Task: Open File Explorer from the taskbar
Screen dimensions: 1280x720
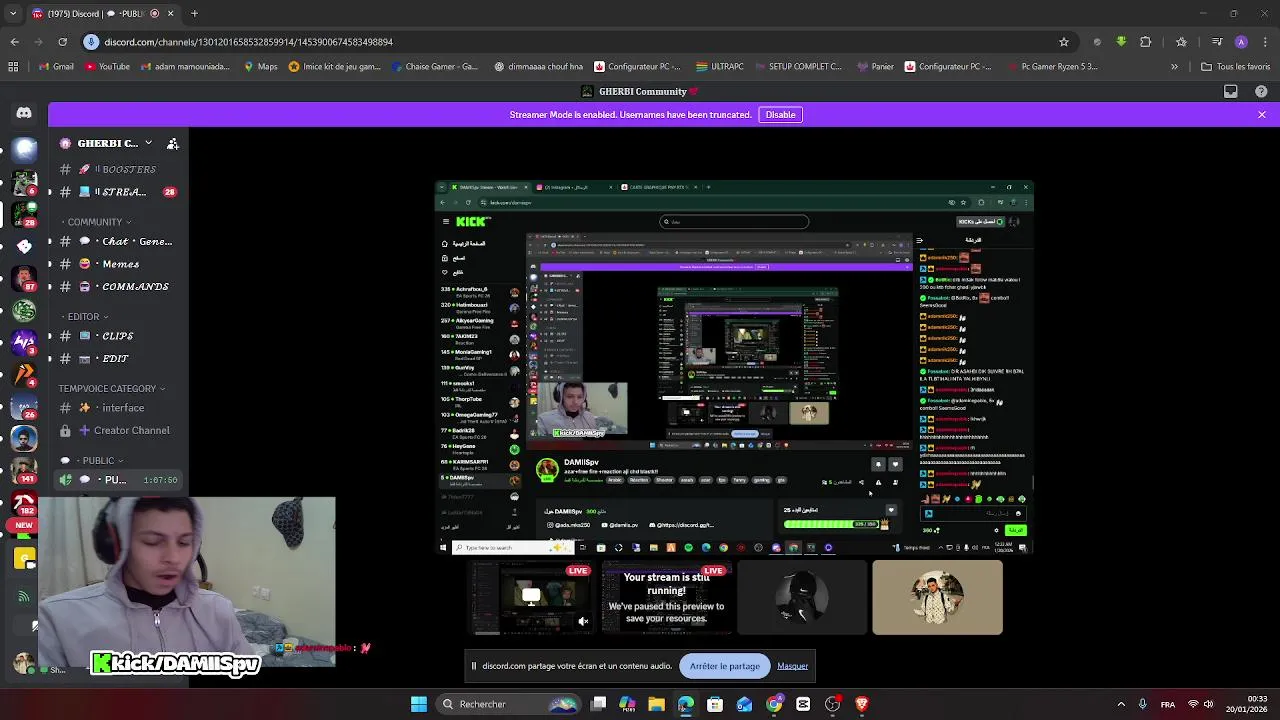Action: pyautogui.click(x=656, y=704)
